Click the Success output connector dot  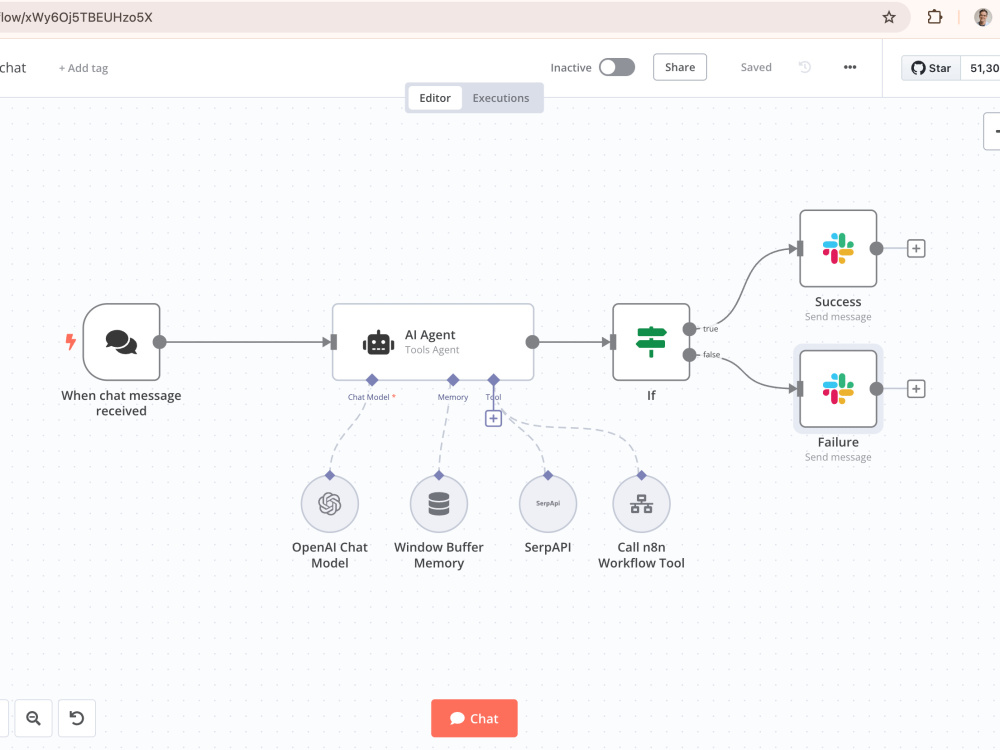(x=877, y=248)
